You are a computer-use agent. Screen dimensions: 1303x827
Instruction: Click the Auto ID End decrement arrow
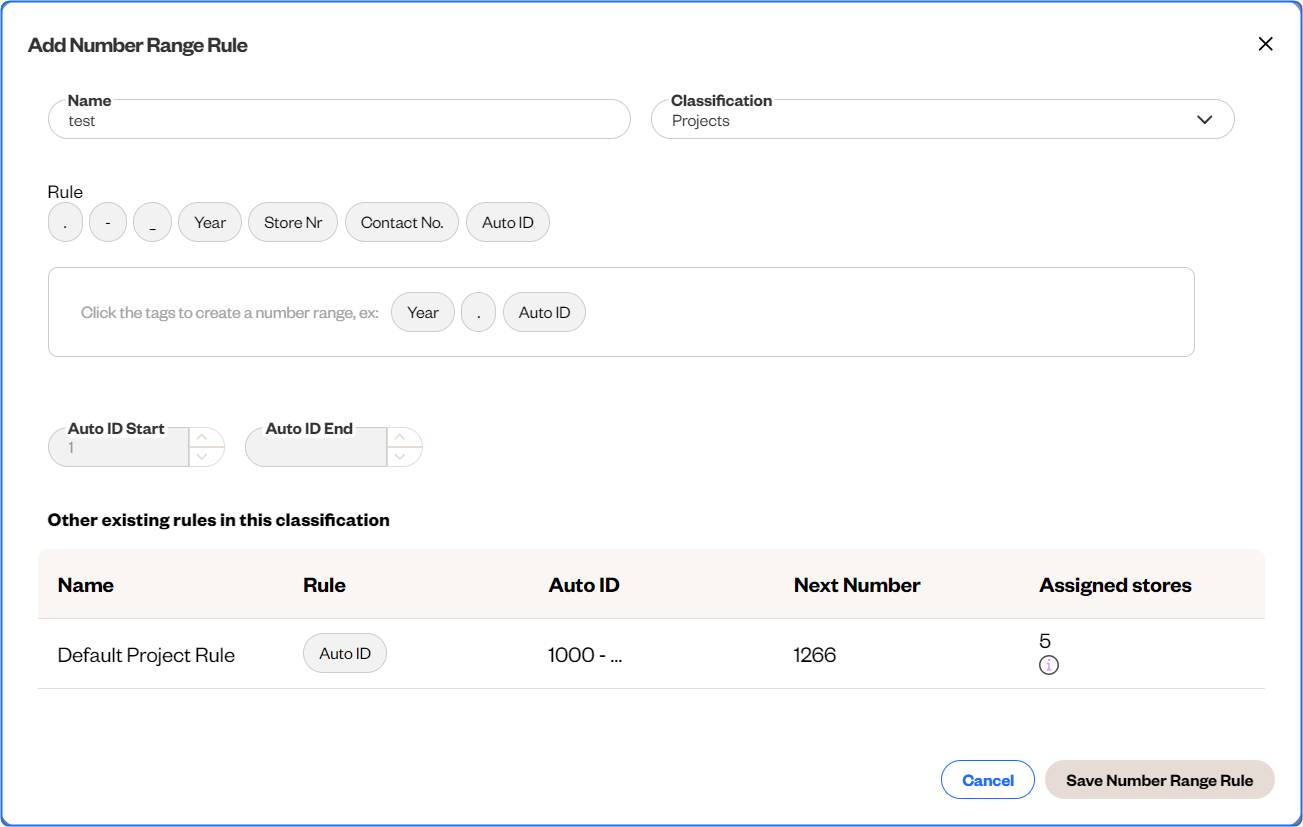[400, 456]
